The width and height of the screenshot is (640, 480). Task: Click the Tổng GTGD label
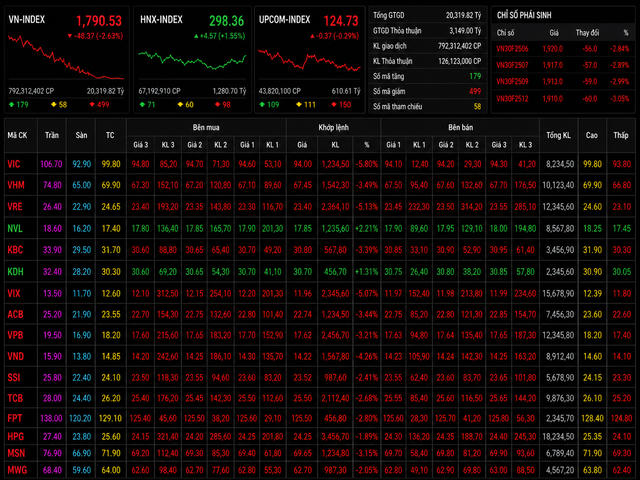click(x=389, y=16)
